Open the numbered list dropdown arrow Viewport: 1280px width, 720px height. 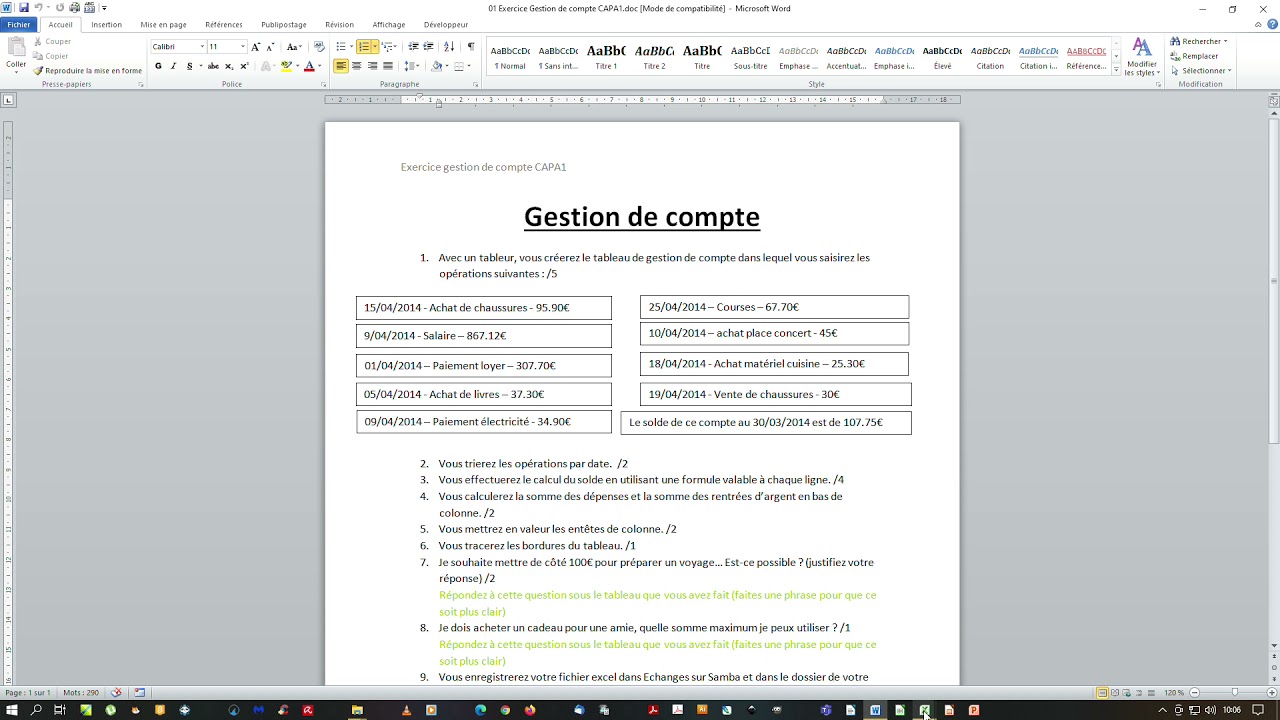click(x=374, y=47)
